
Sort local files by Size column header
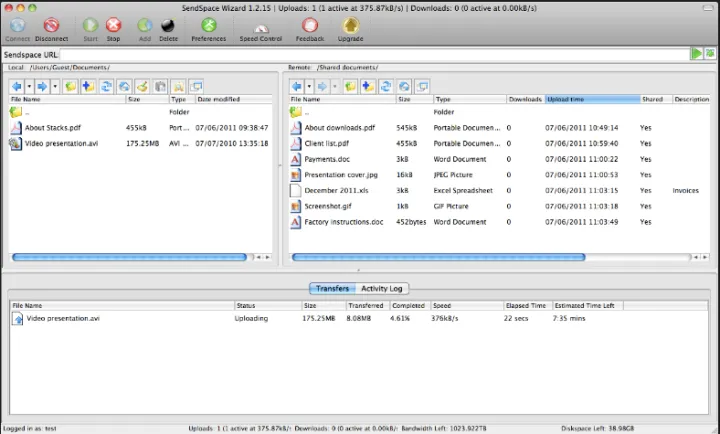click(x=147, y=100)
